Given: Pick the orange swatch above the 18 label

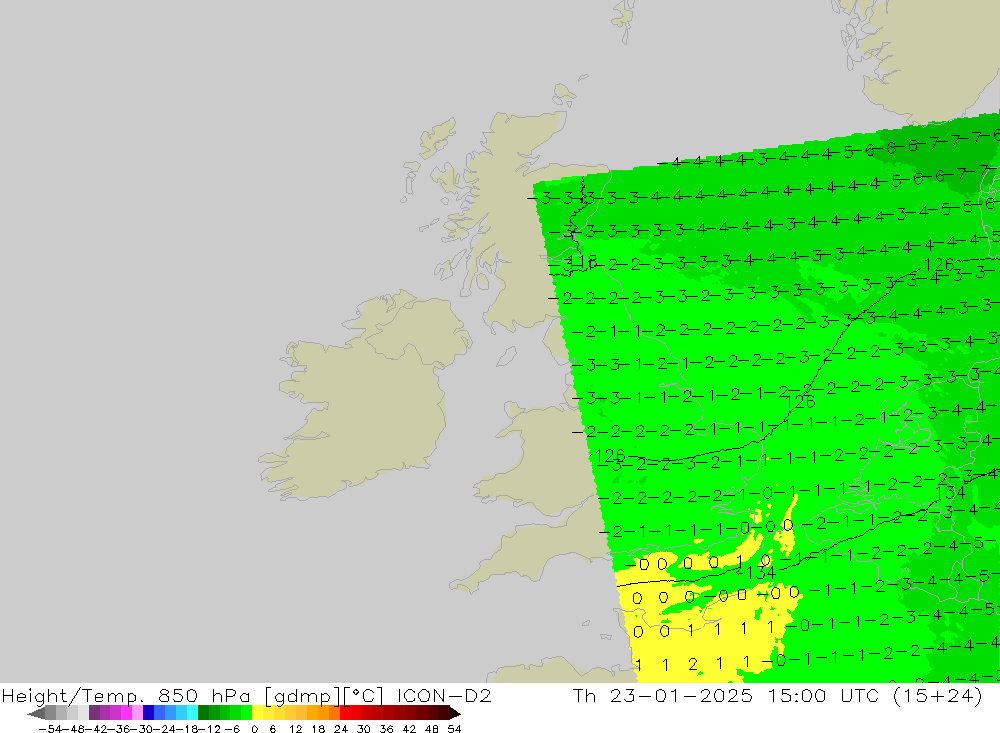Looking at the screenshot, I should tap(323, 713).
